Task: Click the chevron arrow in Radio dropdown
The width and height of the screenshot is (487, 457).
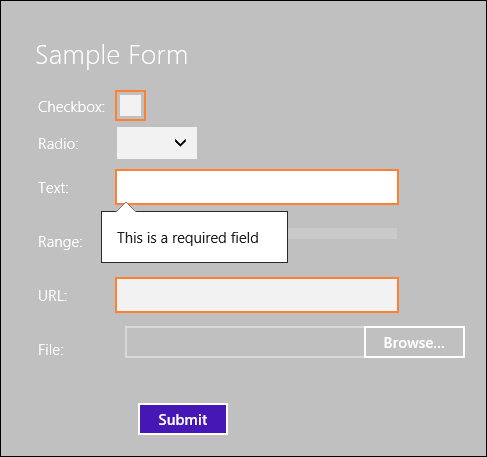Action: [180, 143]
